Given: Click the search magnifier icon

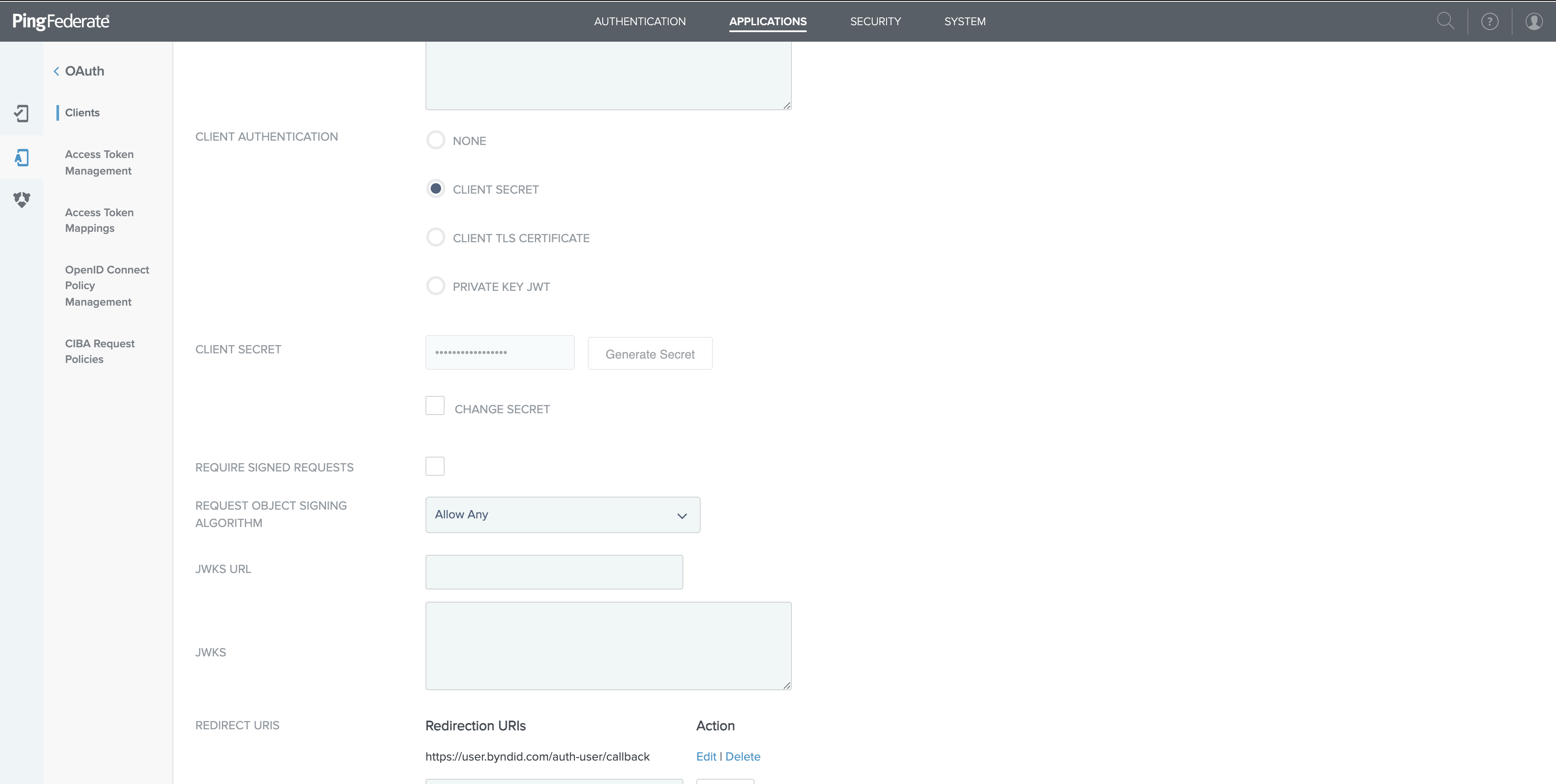Looking at the screenshot, I should pyautogui.click(x=1445, y=21).
